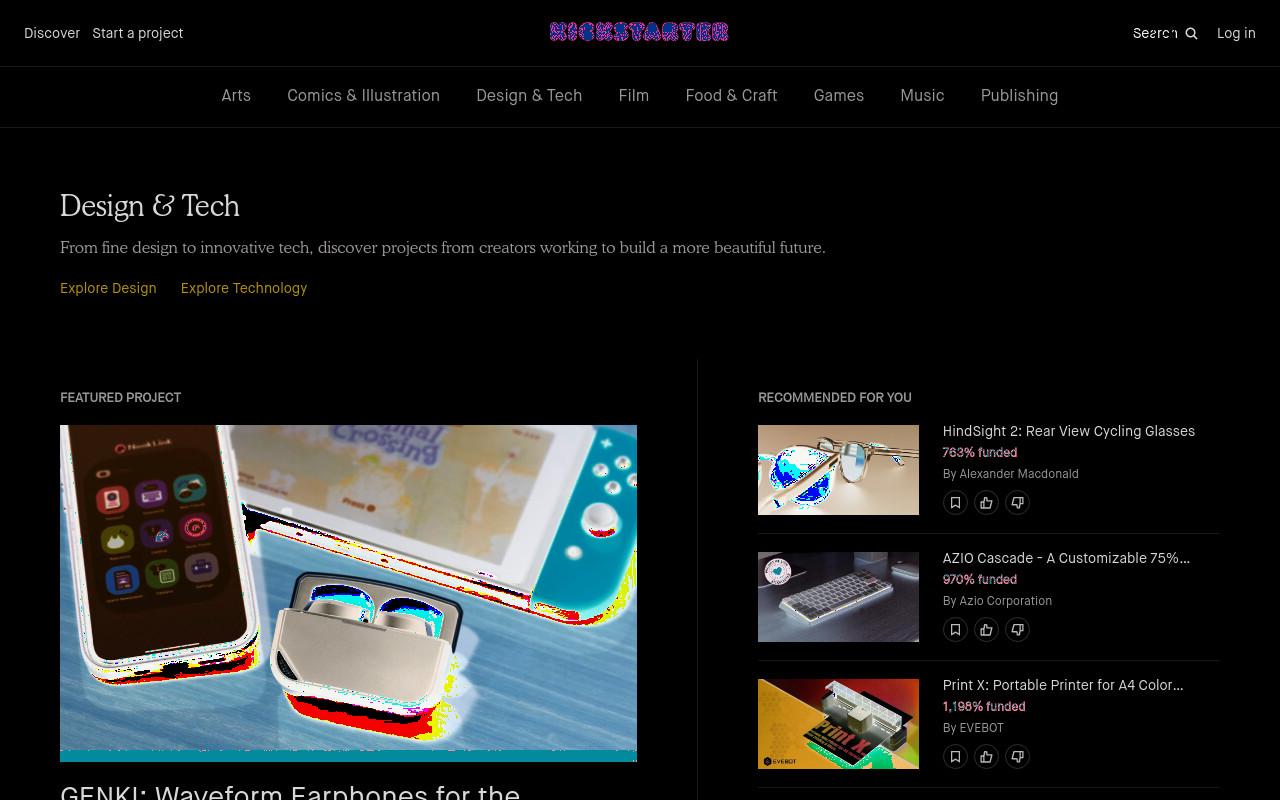The height and width of the screenshot is (800, 1280).
Task: Click the AZIO Cascade keyboard thumbnail
Action: coord(838,597)
